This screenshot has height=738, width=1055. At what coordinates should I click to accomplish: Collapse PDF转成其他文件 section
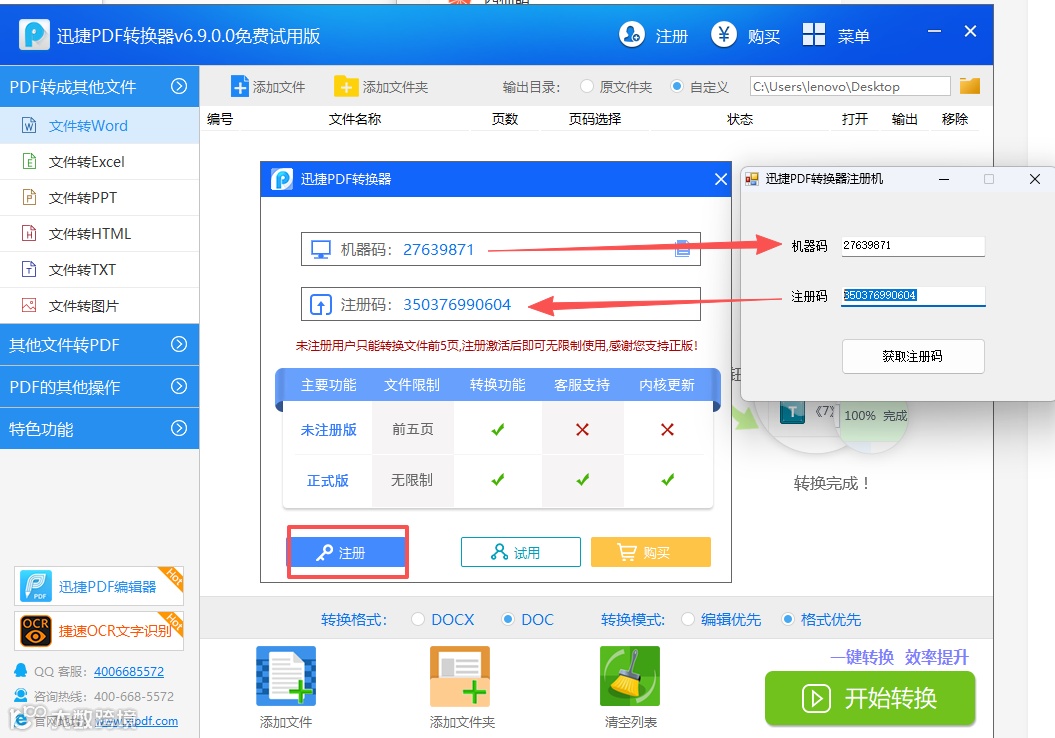coord(100,86)
